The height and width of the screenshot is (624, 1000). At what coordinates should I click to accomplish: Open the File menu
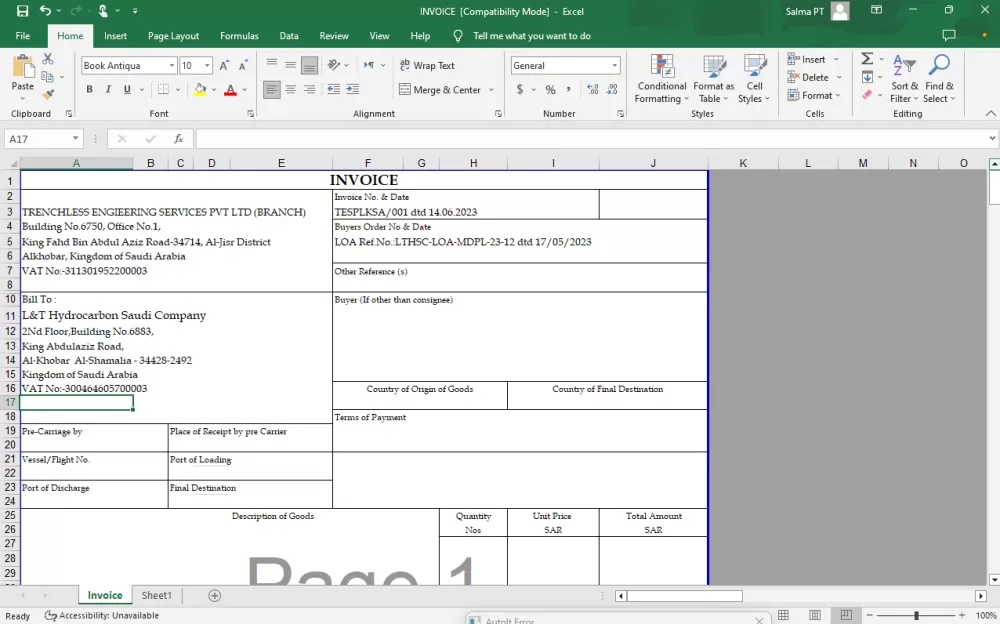click(x=23, y=36)
